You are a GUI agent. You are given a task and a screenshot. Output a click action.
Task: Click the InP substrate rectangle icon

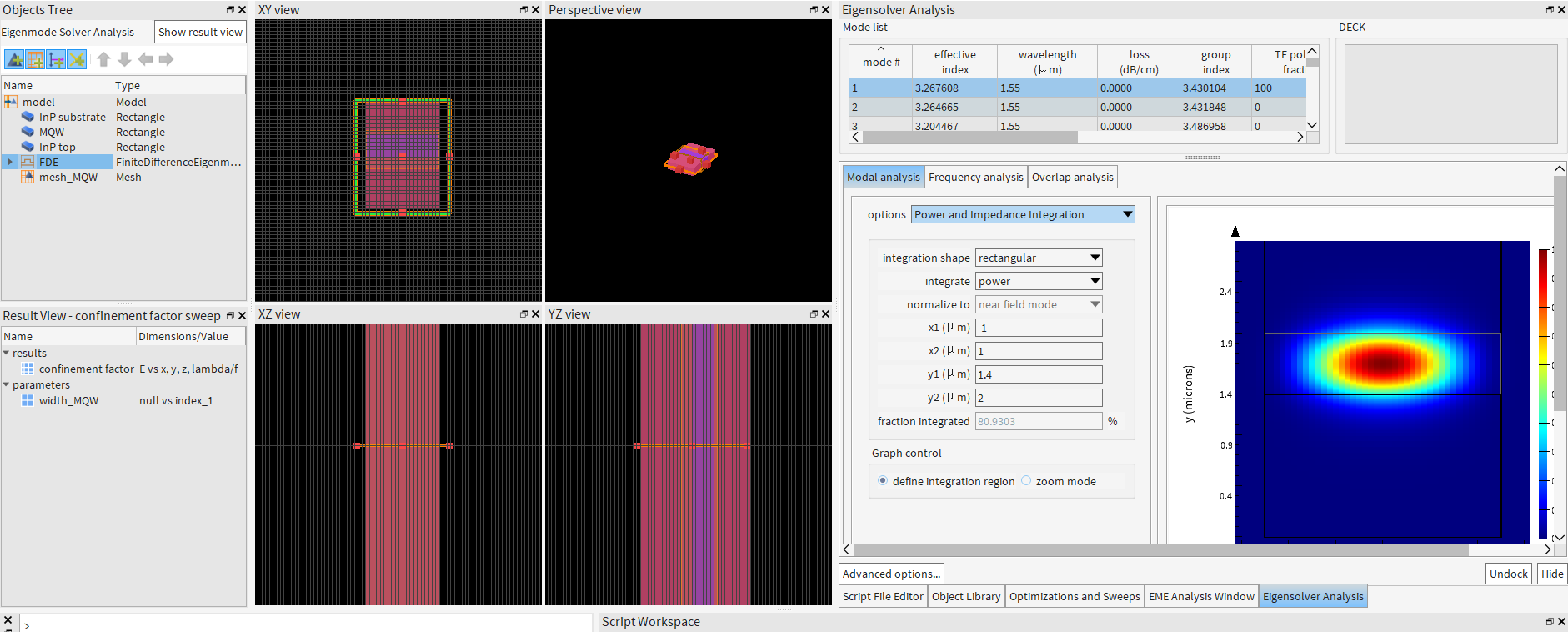click(28, 117)
